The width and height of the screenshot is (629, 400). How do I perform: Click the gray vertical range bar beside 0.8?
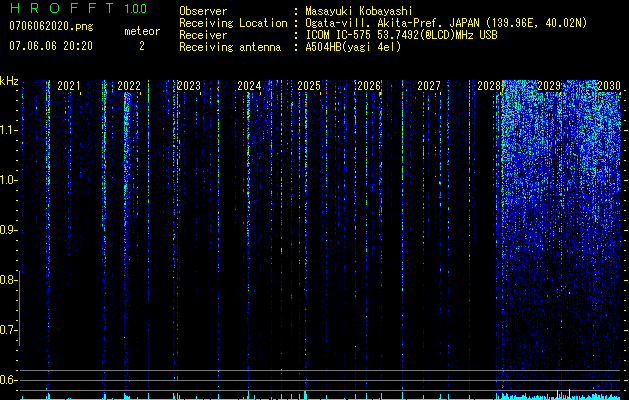pyautogui.click(x=20, y=308)
